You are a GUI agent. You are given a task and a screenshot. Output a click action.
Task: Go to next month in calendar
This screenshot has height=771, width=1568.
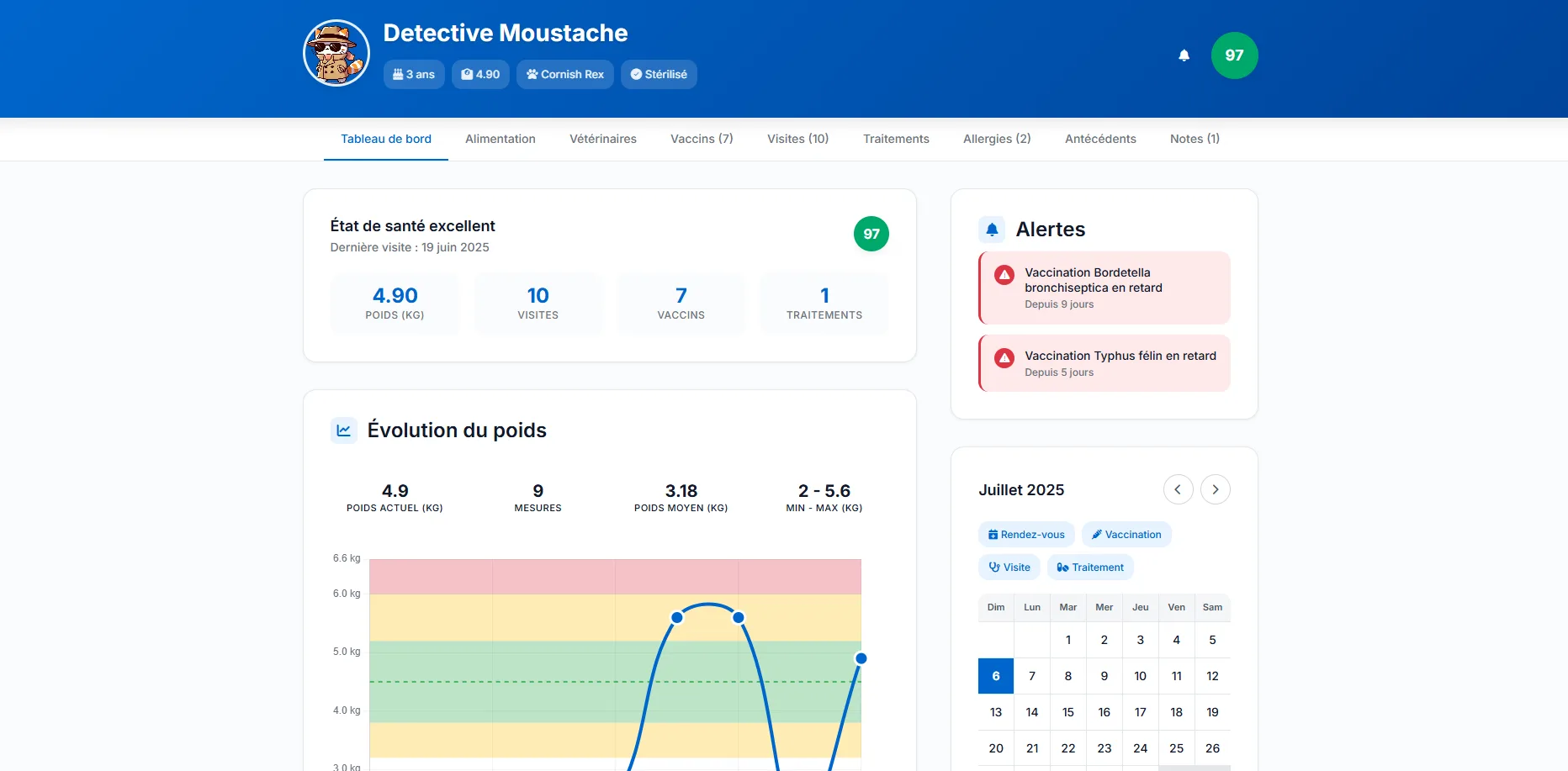pos(1215,489)
